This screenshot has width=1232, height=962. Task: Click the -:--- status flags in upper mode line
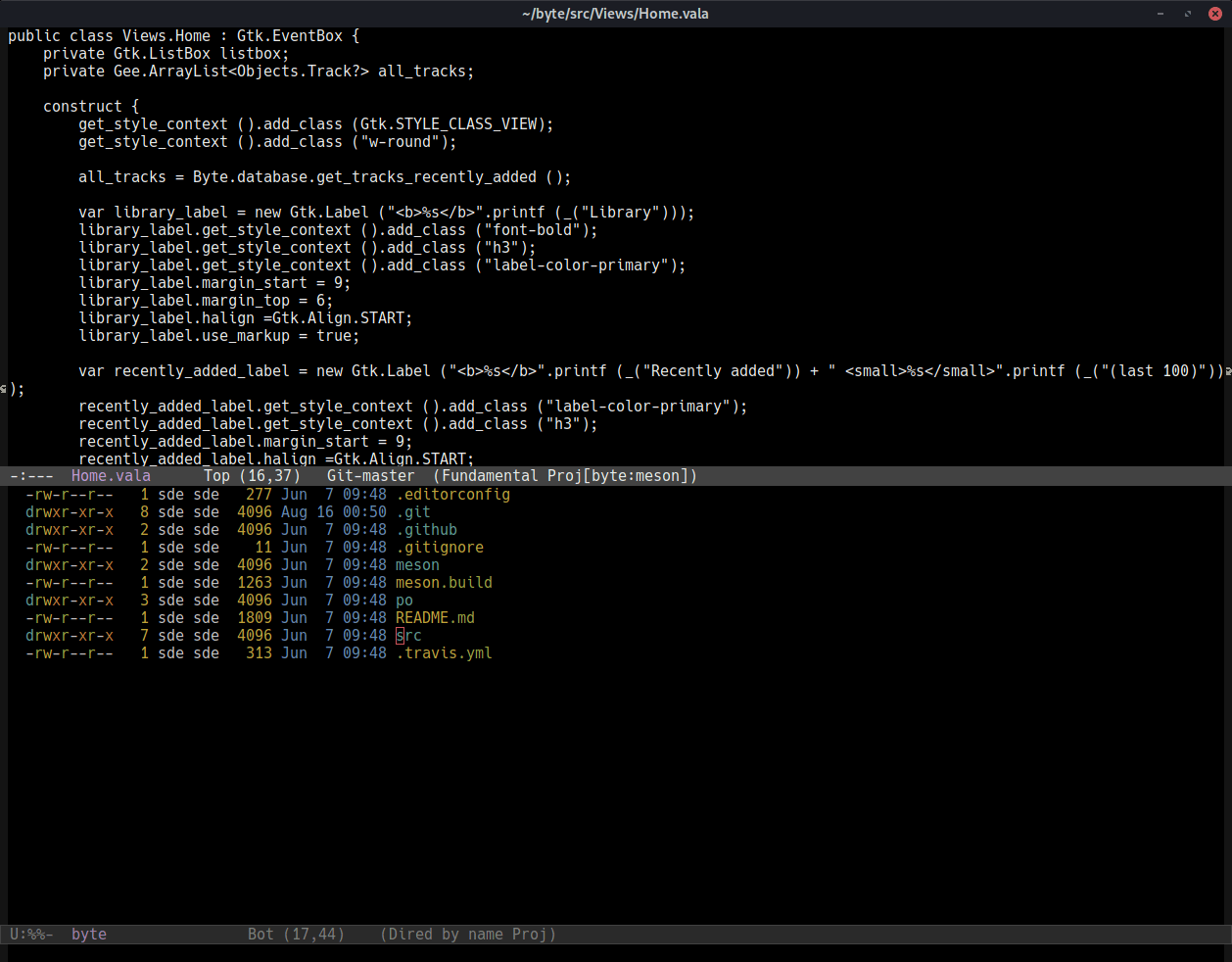coord(31,476)
